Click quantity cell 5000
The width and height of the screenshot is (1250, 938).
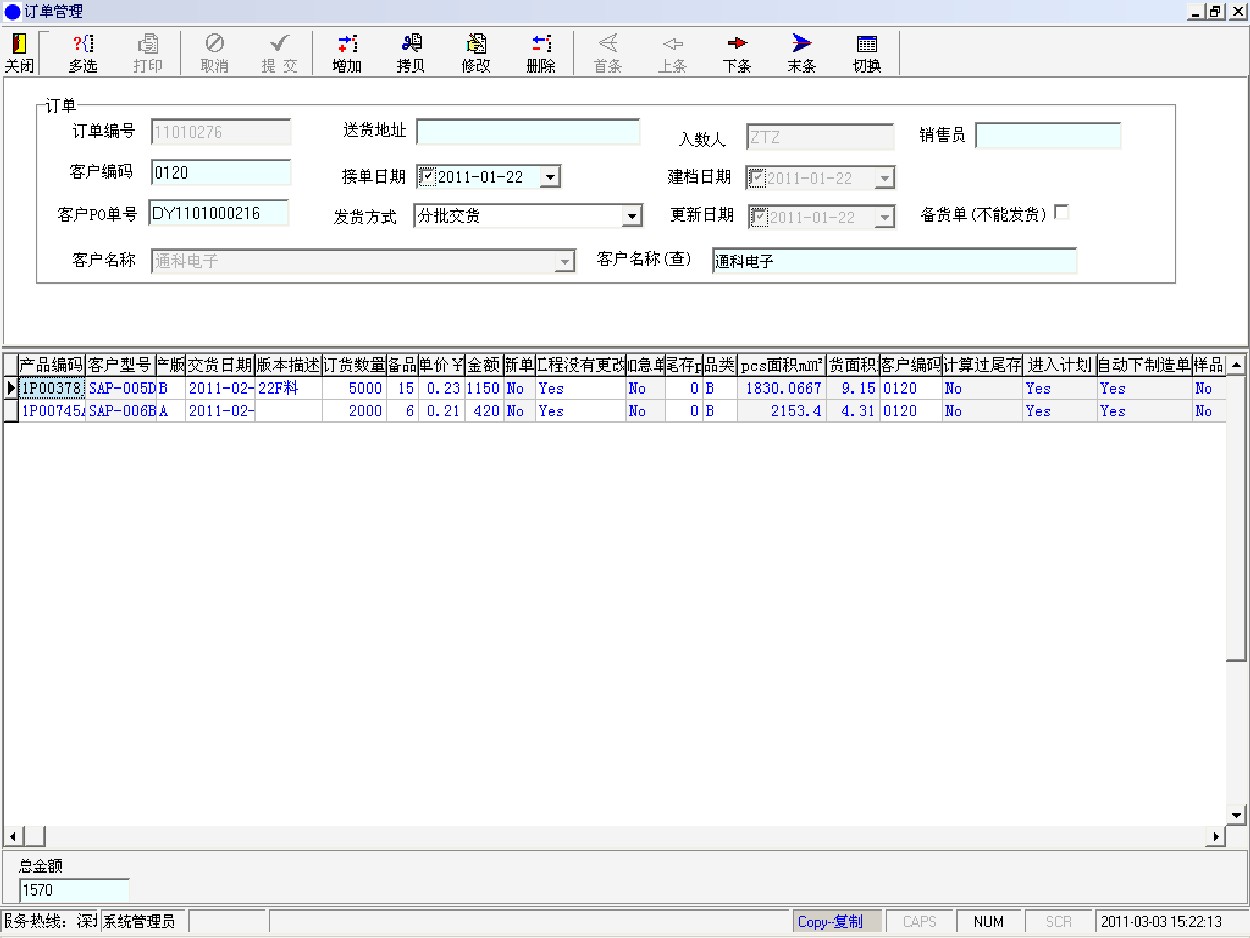pyautogui.click(x=354, y=388)
